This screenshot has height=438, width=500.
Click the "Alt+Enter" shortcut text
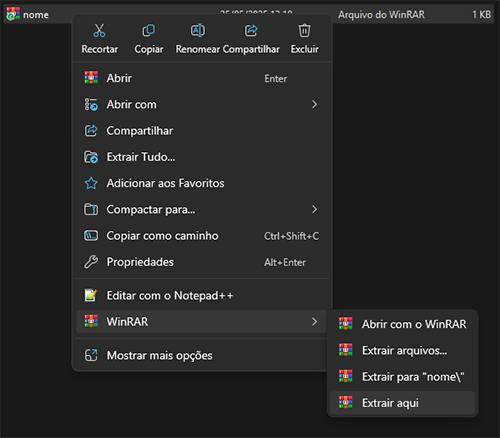(285, 262)
